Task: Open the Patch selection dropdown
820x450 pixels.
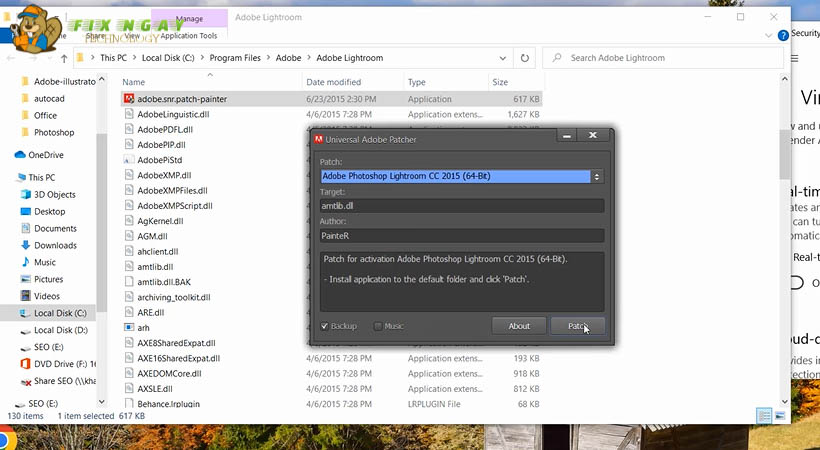Action: pyautogui.click(x=597, y=177)
